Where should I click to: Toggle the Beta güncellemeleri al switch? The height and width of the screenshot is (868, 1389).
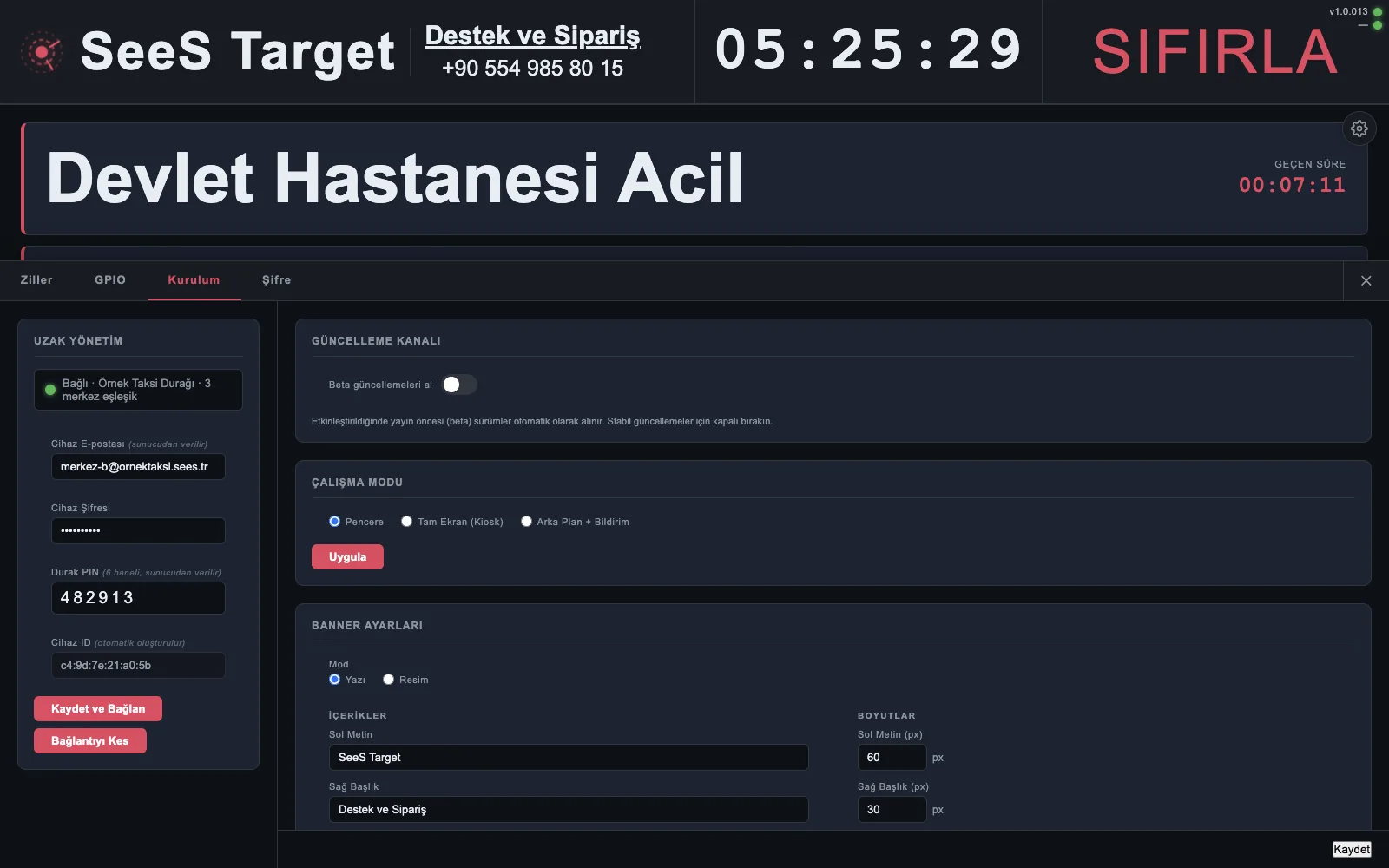(x=459, y=385)
